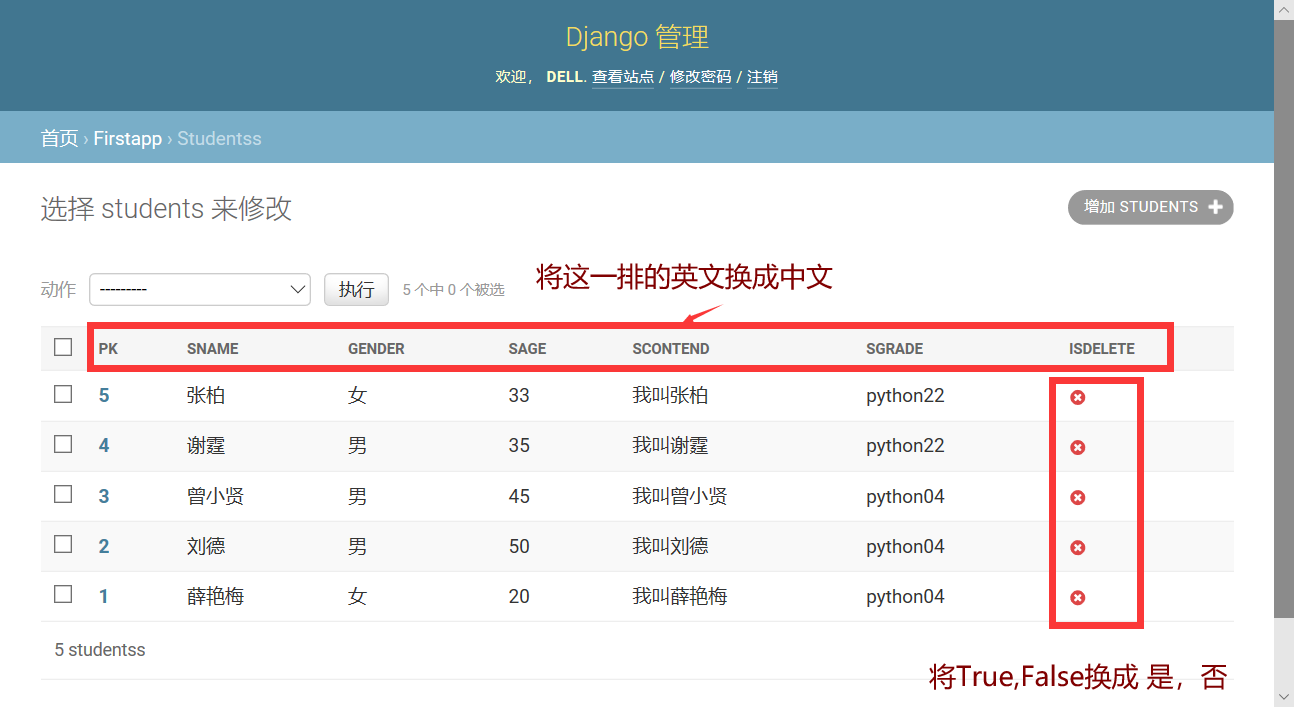Click the 我叫张柏 content cell
This screenshot has width=1294, height=707.
(x=670, y=396)
